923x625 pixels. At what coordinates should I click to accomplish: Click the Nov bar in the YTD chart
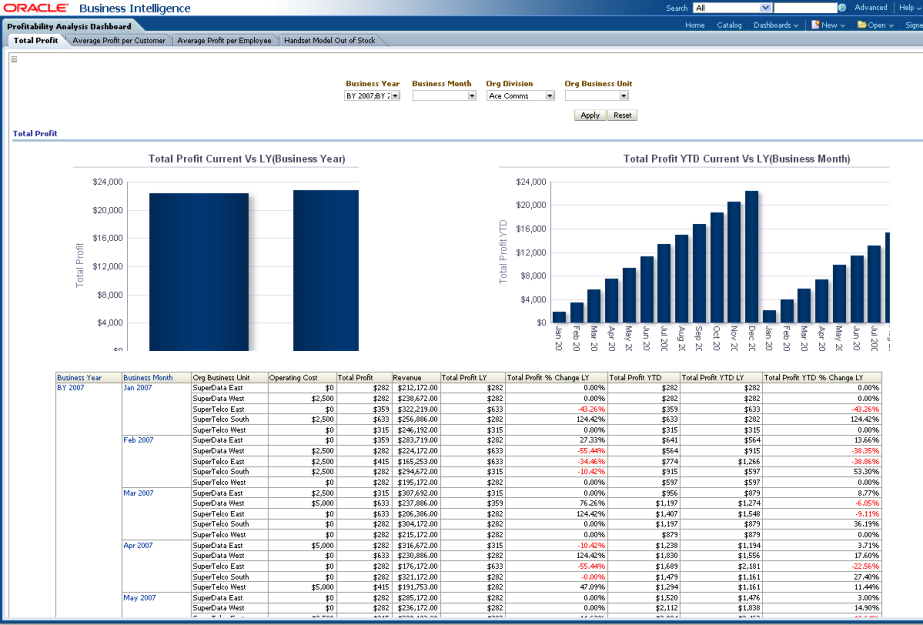pos(734,262)
